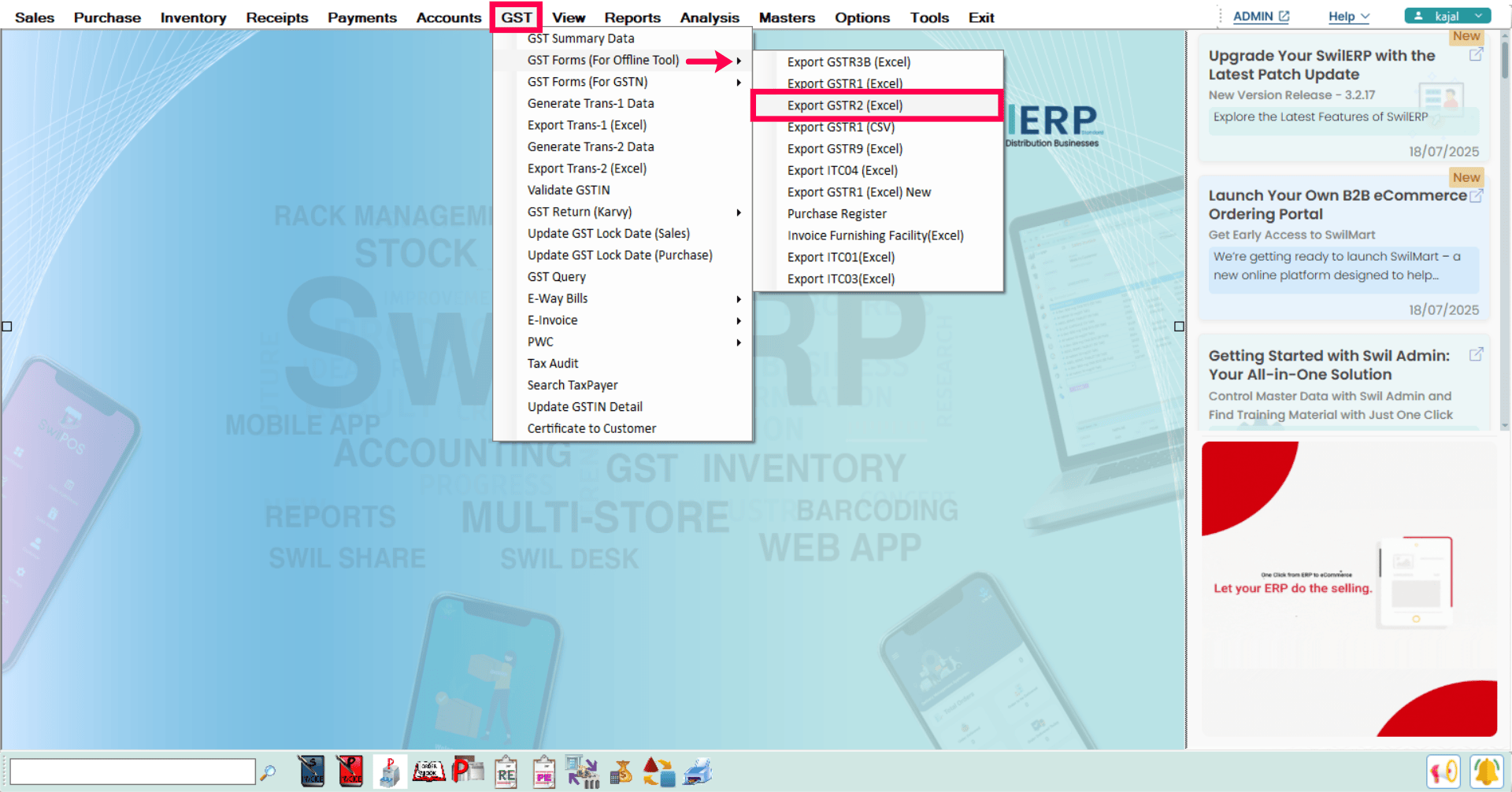Open the Order Book icon

pos(429,772)
